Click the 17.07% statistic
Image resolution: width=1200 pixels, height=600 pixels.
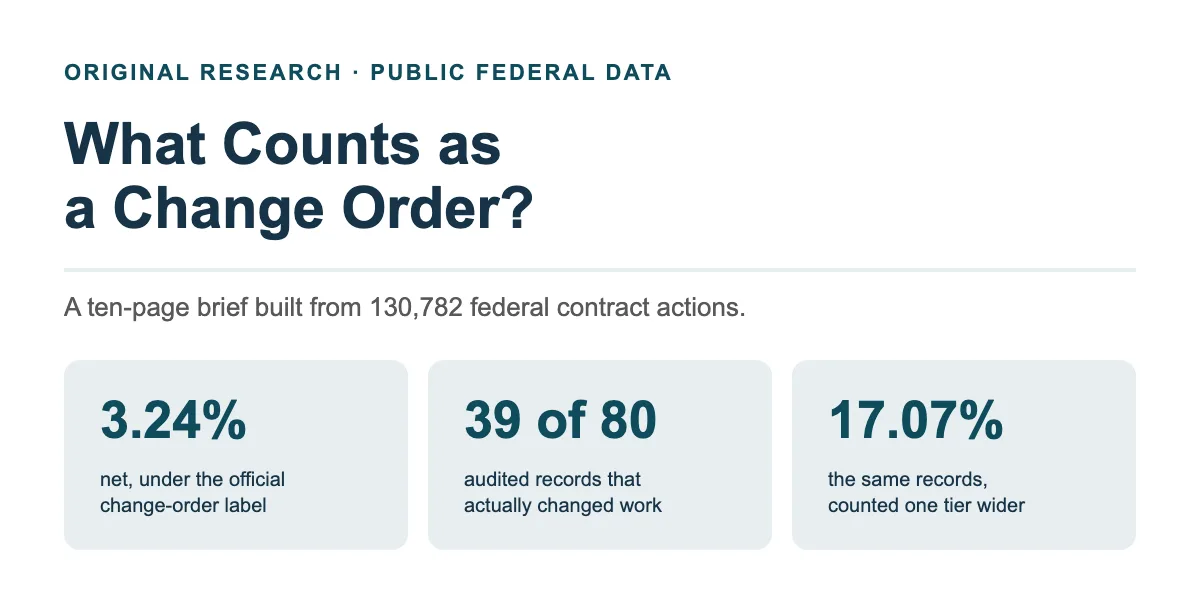[916, 421]
